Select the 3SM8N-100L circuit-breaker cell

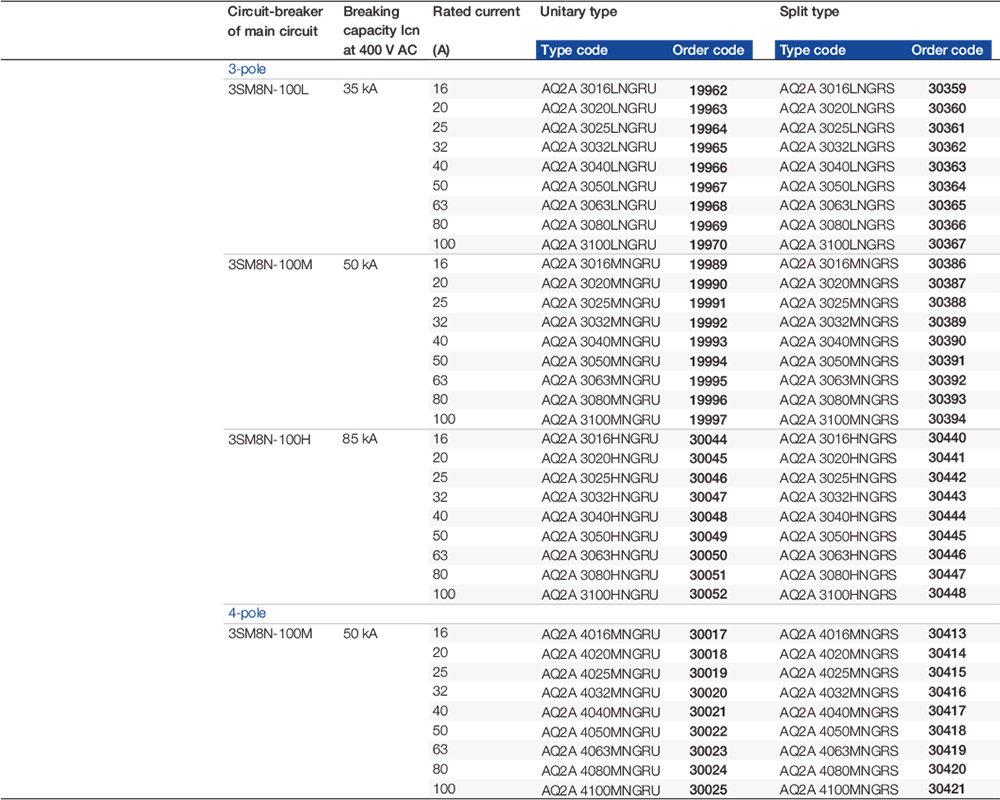click(269, 89)
